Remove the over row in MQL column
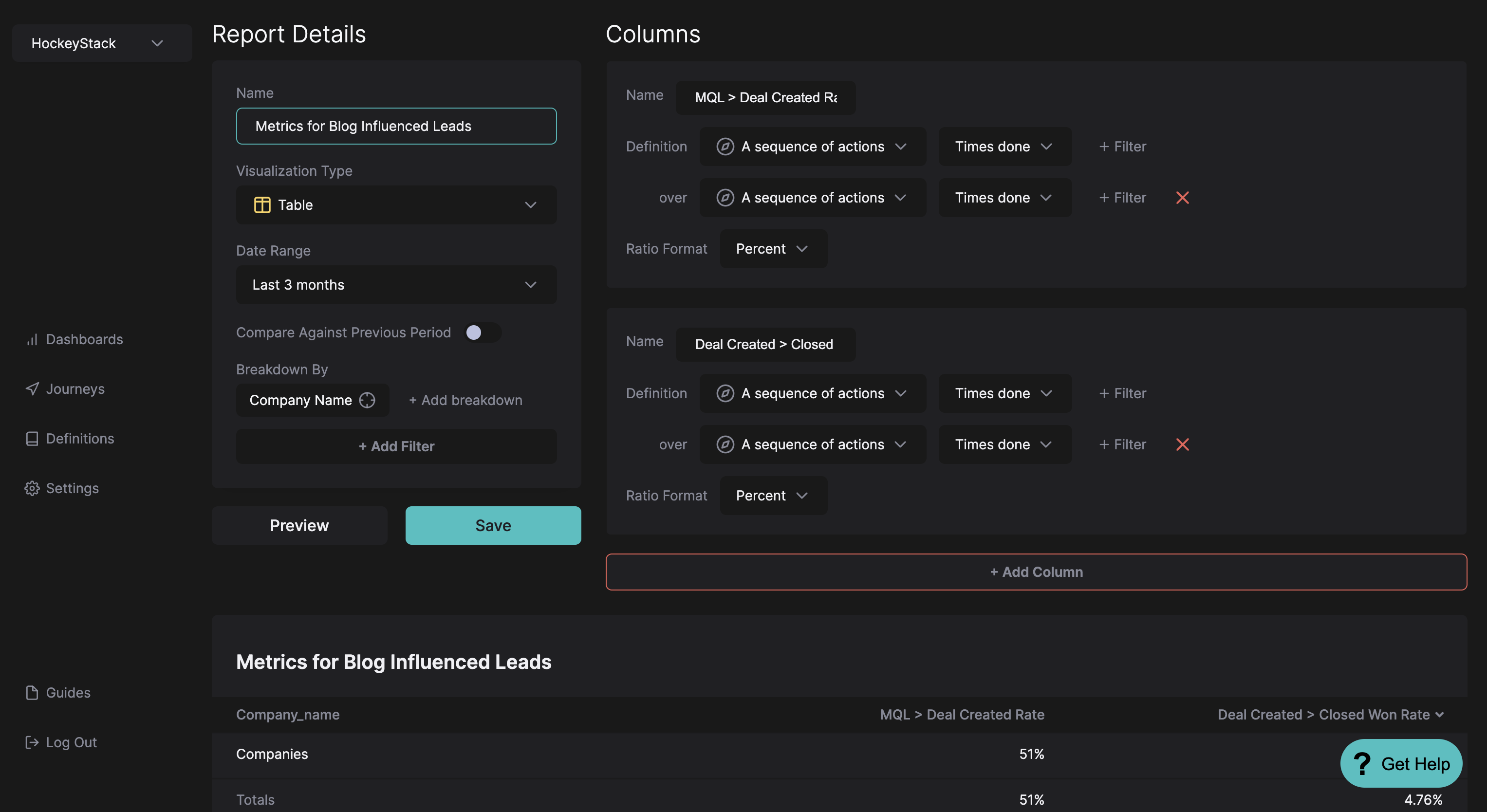The image size is (1487, 812). (1182, 197)
